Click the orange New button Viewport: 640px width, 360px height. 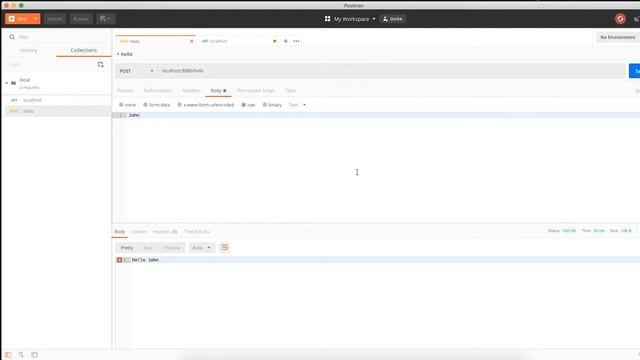click(18, 19)
